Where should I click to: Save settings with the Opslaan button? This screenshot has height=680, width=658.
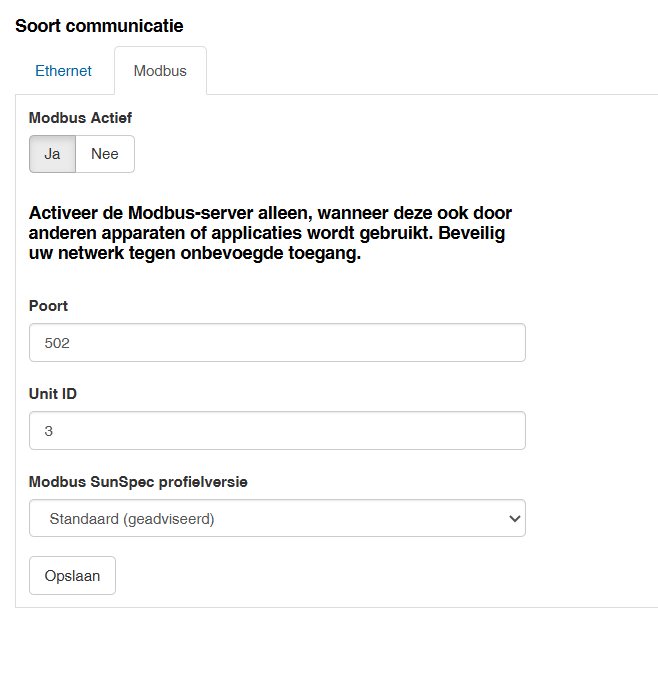click(x=72, y=576)
